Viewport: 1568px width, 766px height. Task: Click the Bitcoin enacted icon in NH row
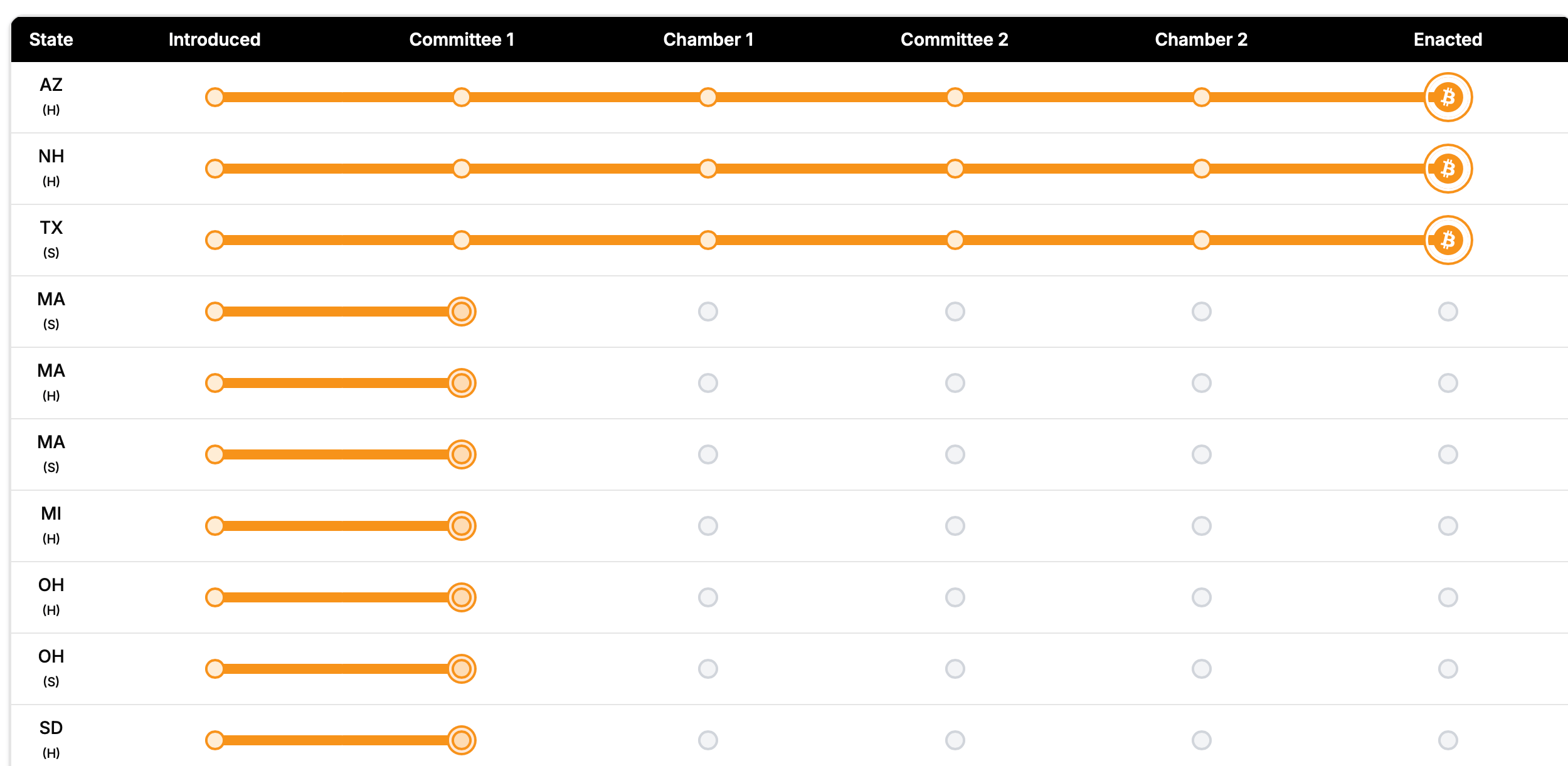click(x=1447, y=169)
